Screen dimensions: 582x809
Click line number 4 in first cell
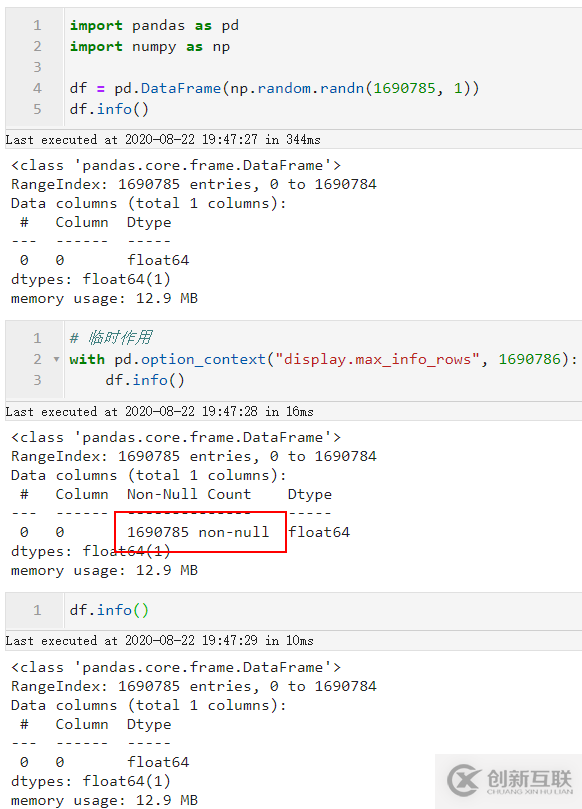(x=37, y=88)
